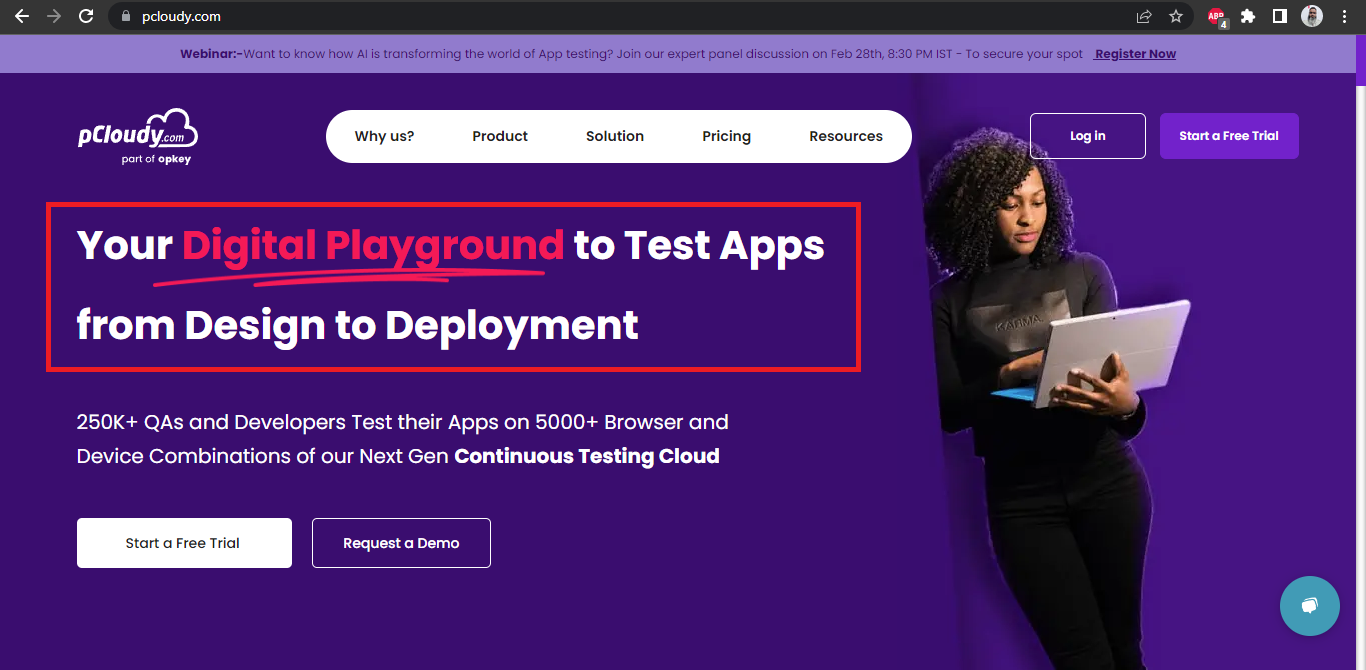This screenshot has height=670, width=1366.
Task: Toggle the browser side panel icon
Action: [x=1279, y=16]
